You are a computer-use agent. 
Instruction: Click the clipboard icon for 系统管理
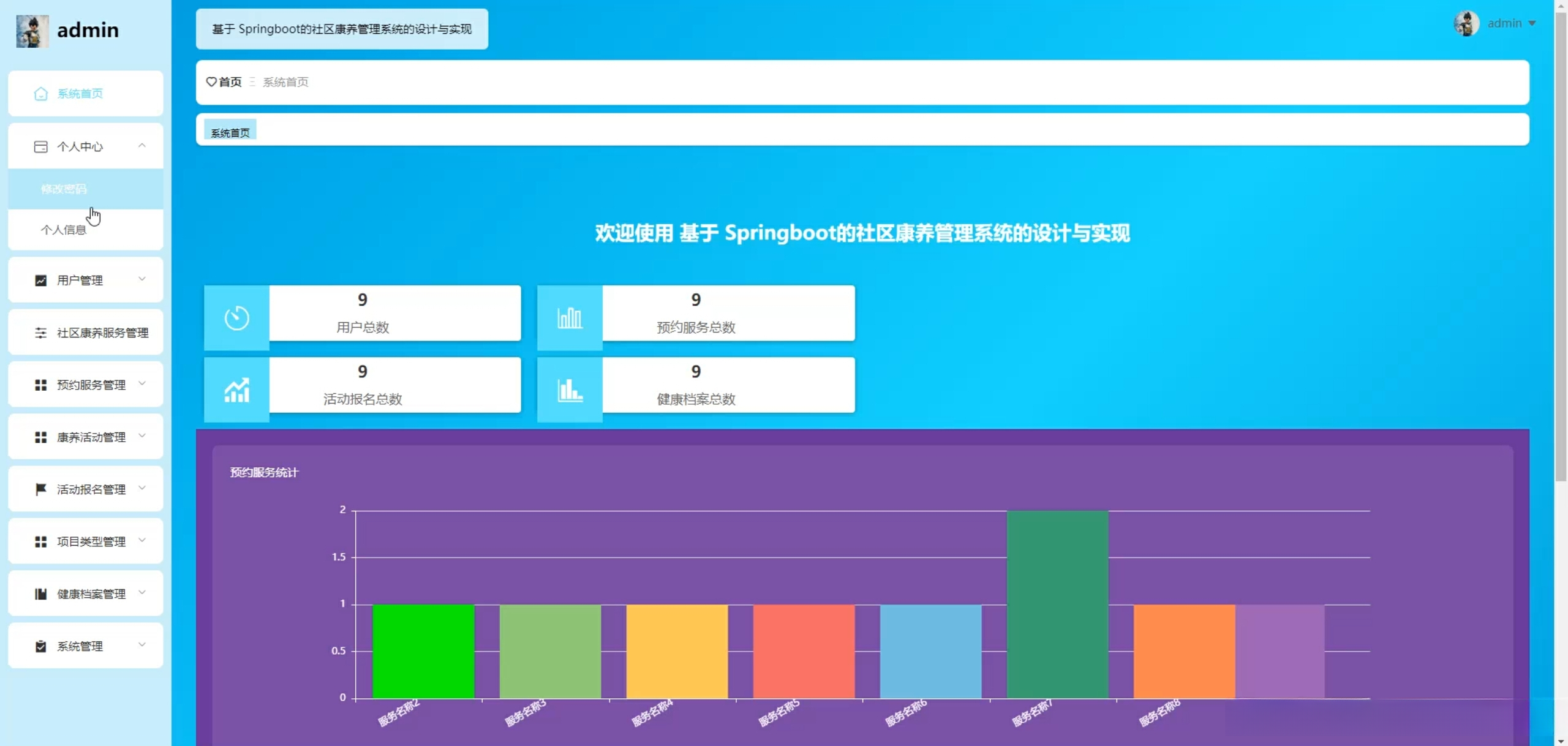click(x=41, y=646)
